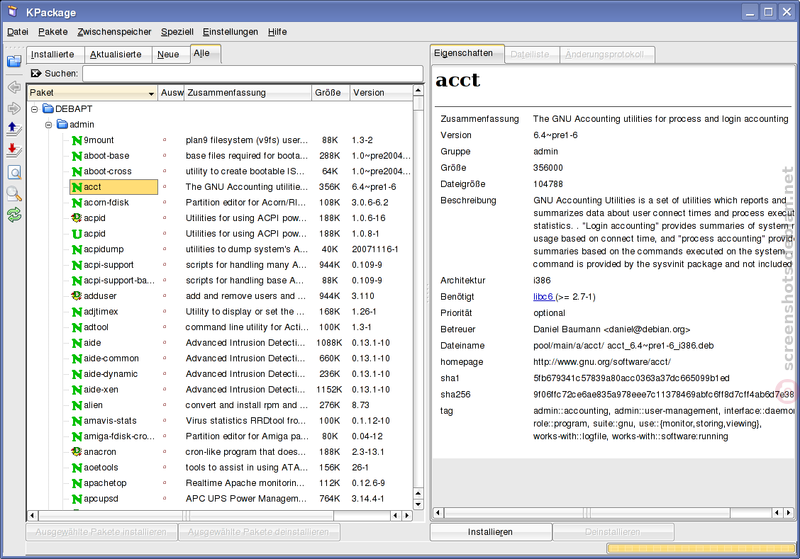
Task: Click the back arrow toolbar icon
Action: click(14, 87)
